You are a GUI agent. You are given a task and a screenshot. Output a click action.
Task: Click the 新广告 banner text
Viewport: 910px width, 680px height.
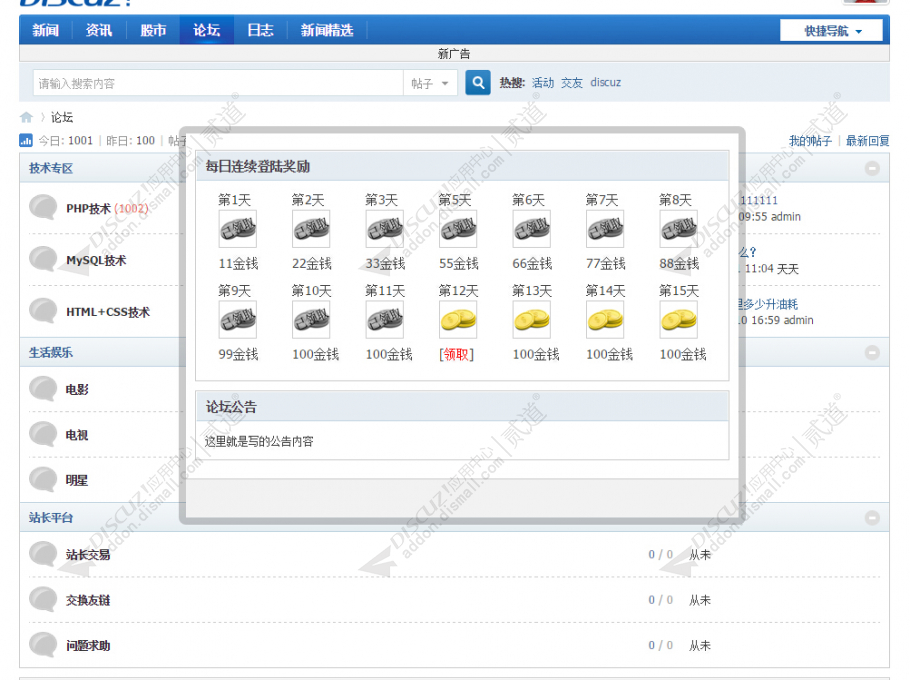pos(454,53)
